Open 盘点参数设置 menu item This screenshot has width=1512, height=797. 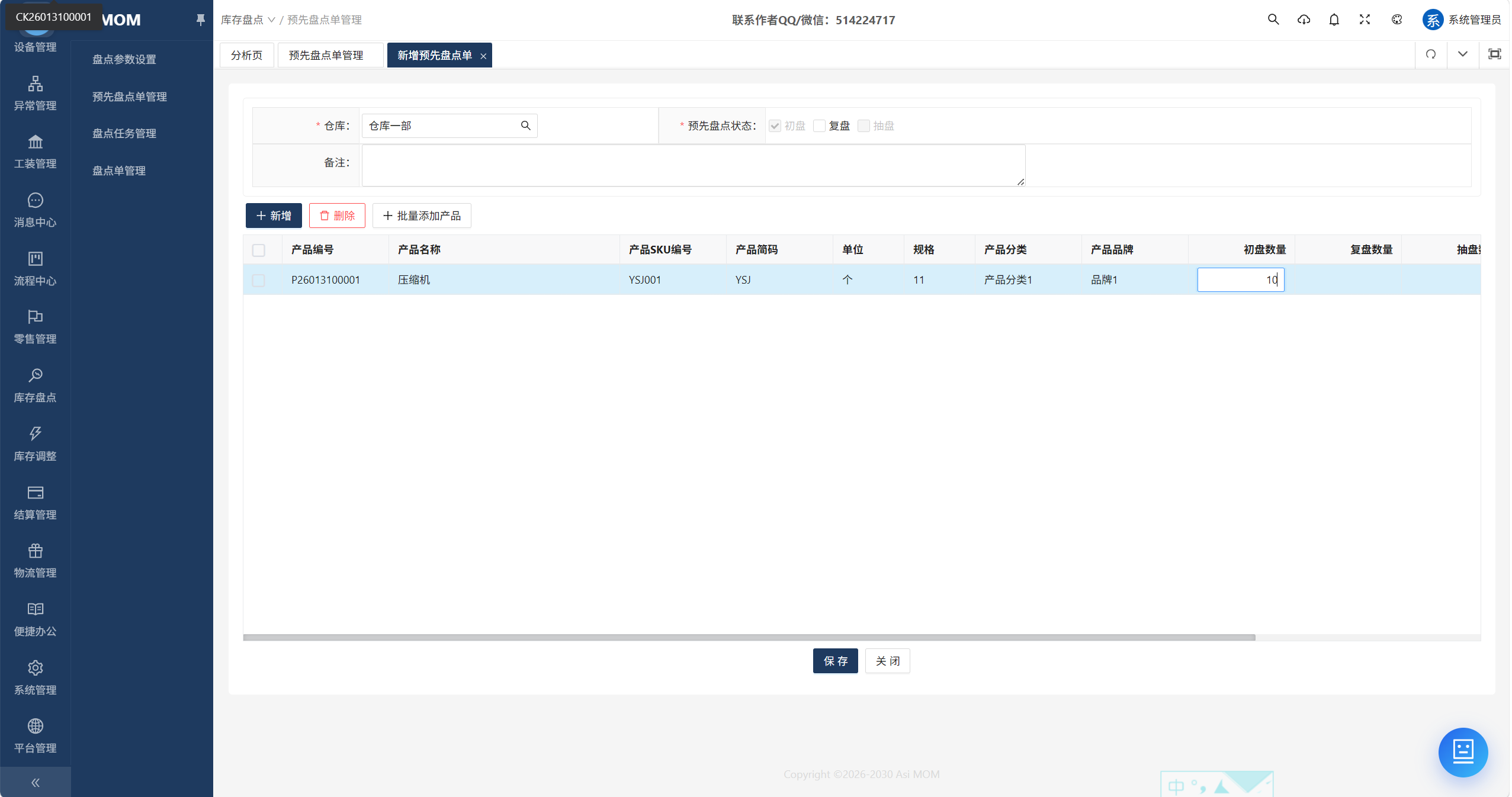(x=124, y=59)
